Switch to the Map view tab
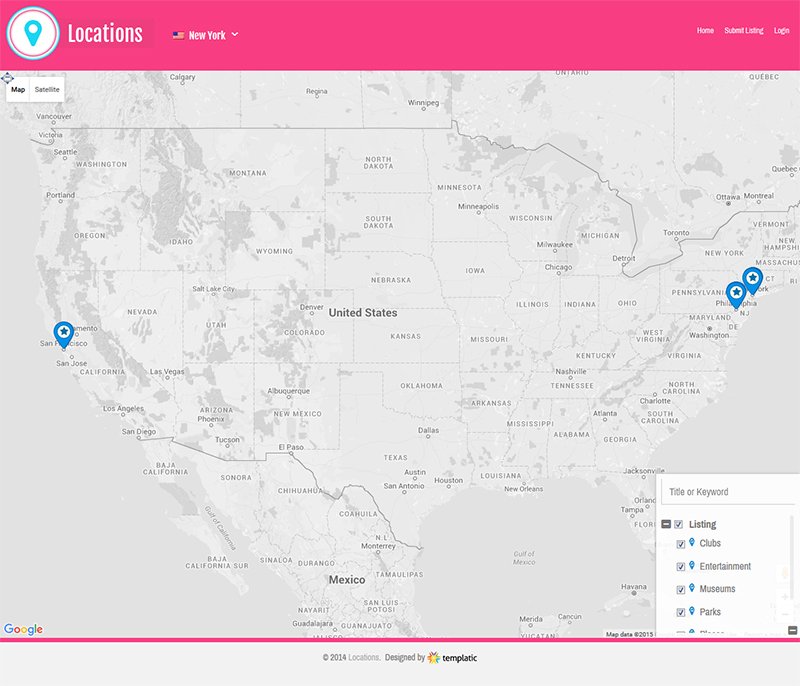The image size is (800, 686). tap(18, 89)
